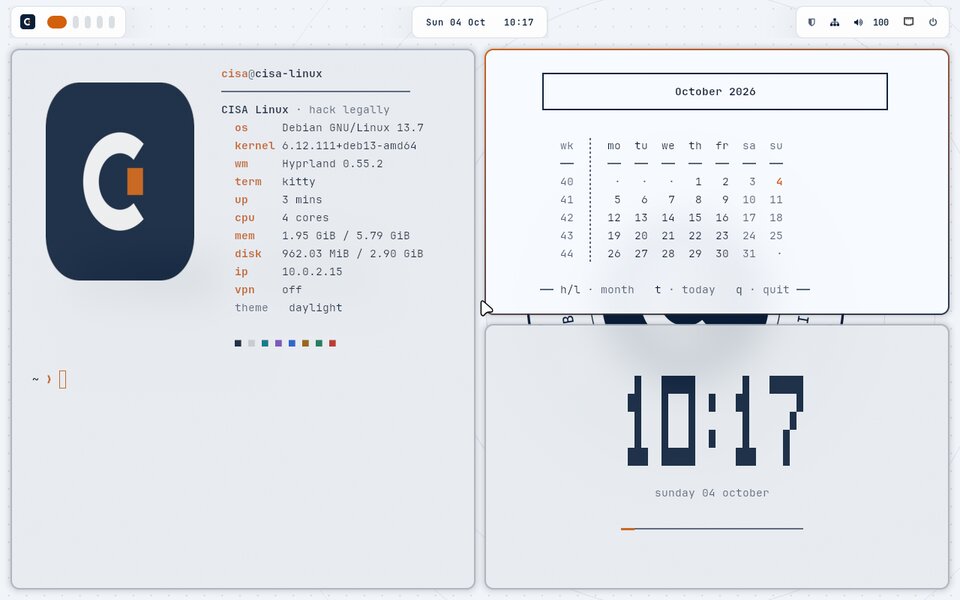
Task: Click the h/l month hint
Action: [x=597, y=290]
